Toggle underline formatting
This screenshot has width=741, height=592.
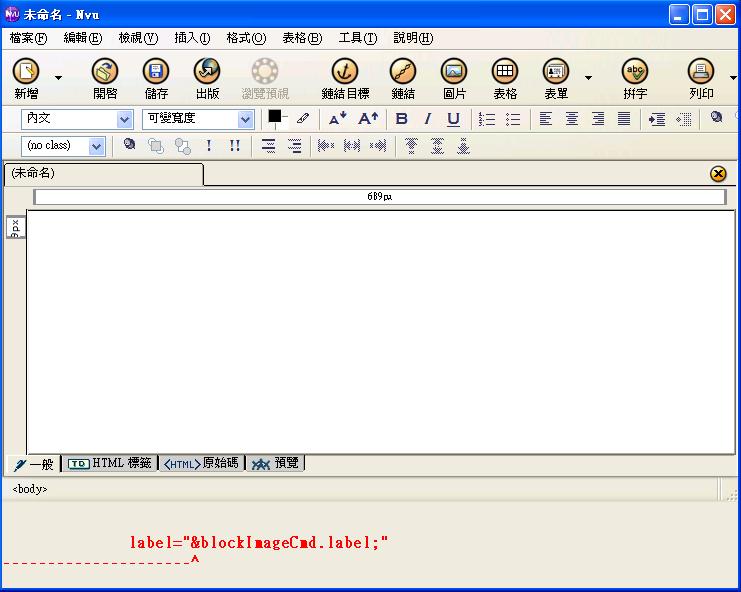453,119
